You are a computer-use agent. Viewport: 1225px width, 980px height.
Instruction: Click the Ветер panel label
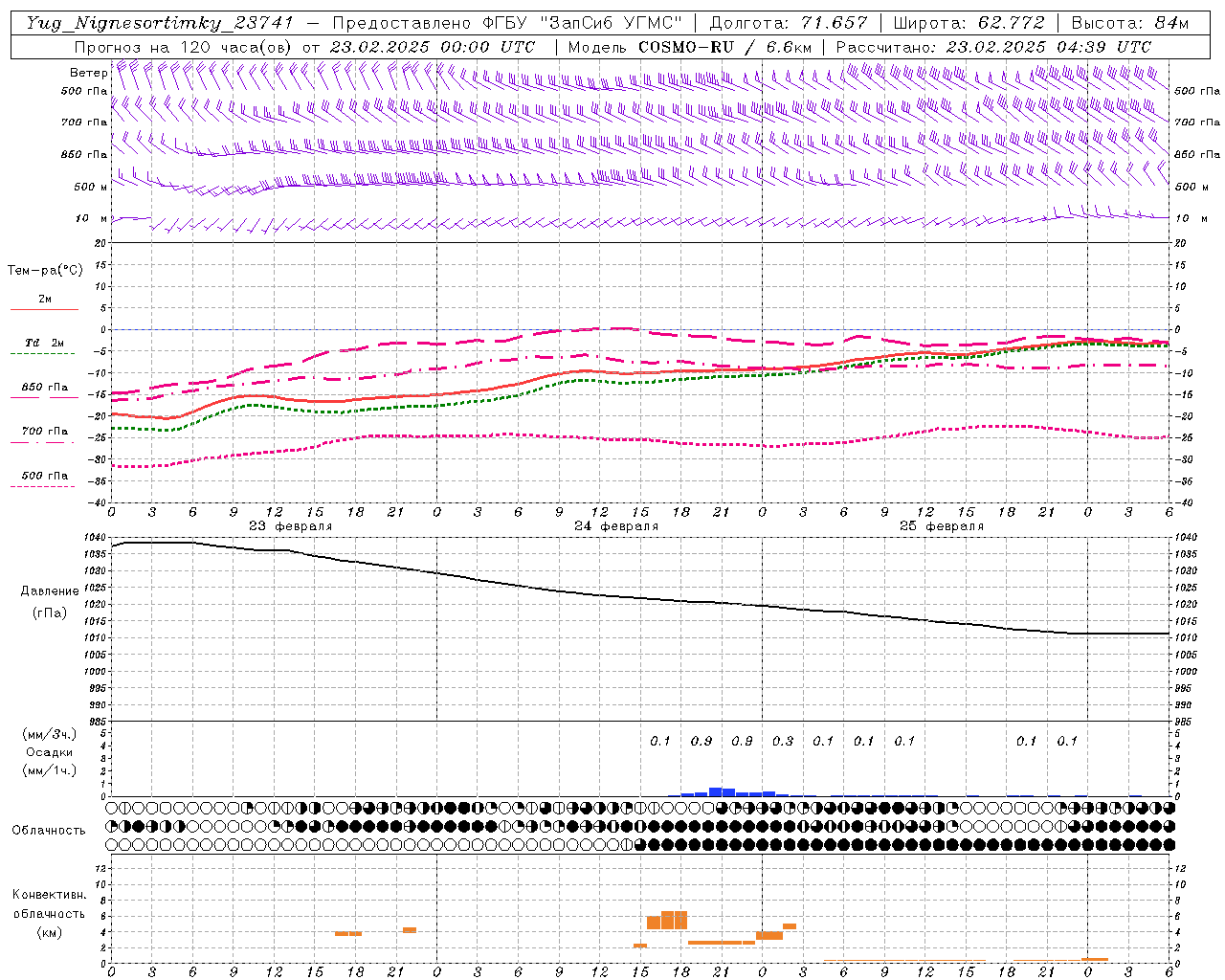pos(88,73)
